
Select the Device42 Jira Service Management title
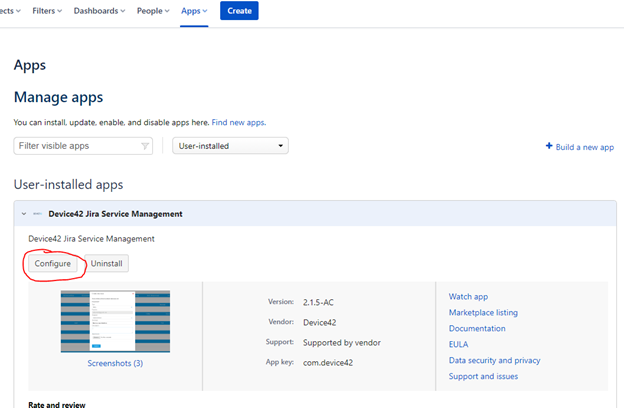115,214
